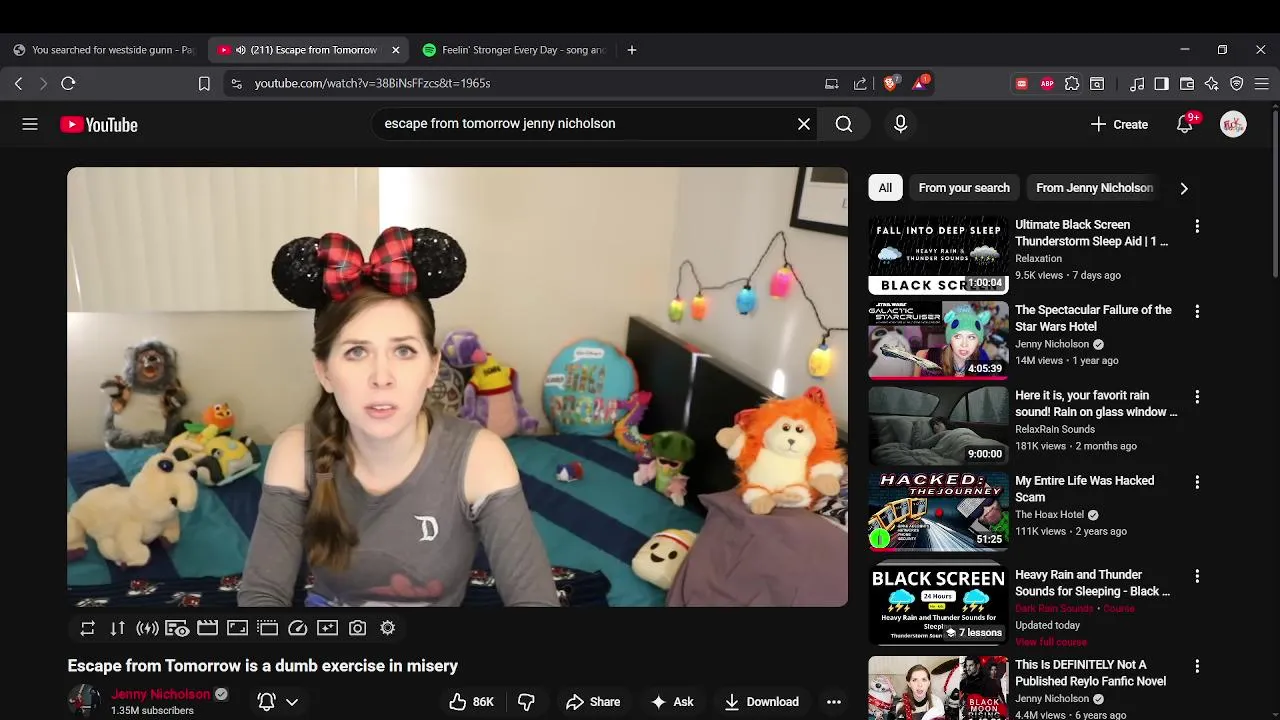Select the From Jenny Nicholson chip
The width and height of the screenshot is (1280, 720).
pyautogui.click(x=1094, y=188)
